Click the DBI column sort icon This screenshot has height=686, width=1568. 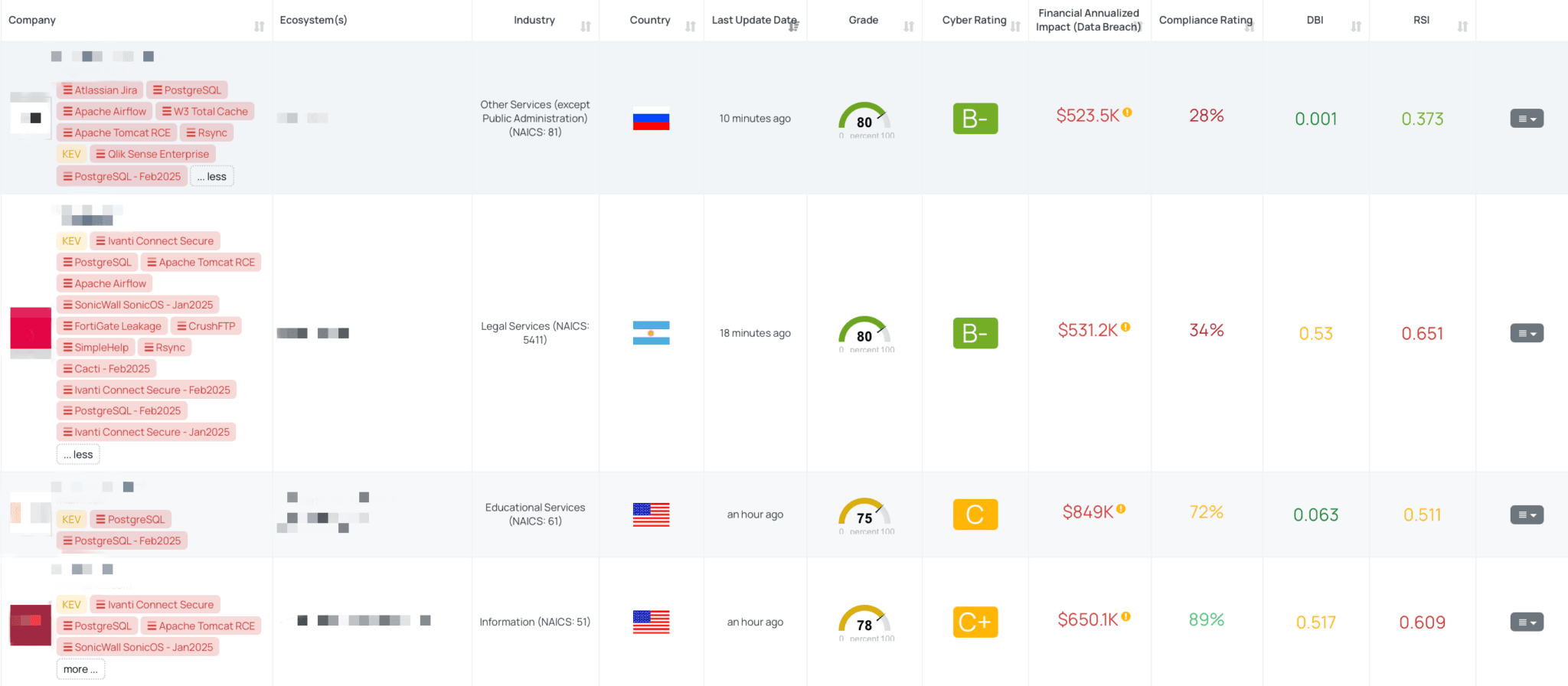pos(1356,27)
